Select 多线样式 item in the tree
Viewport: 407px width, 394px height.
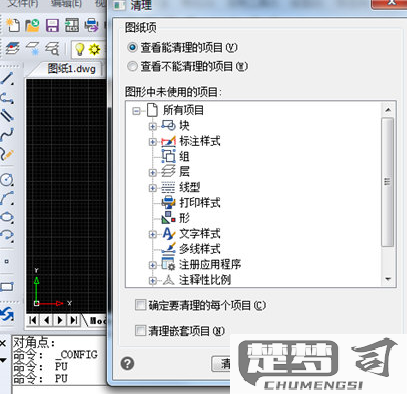200,249
